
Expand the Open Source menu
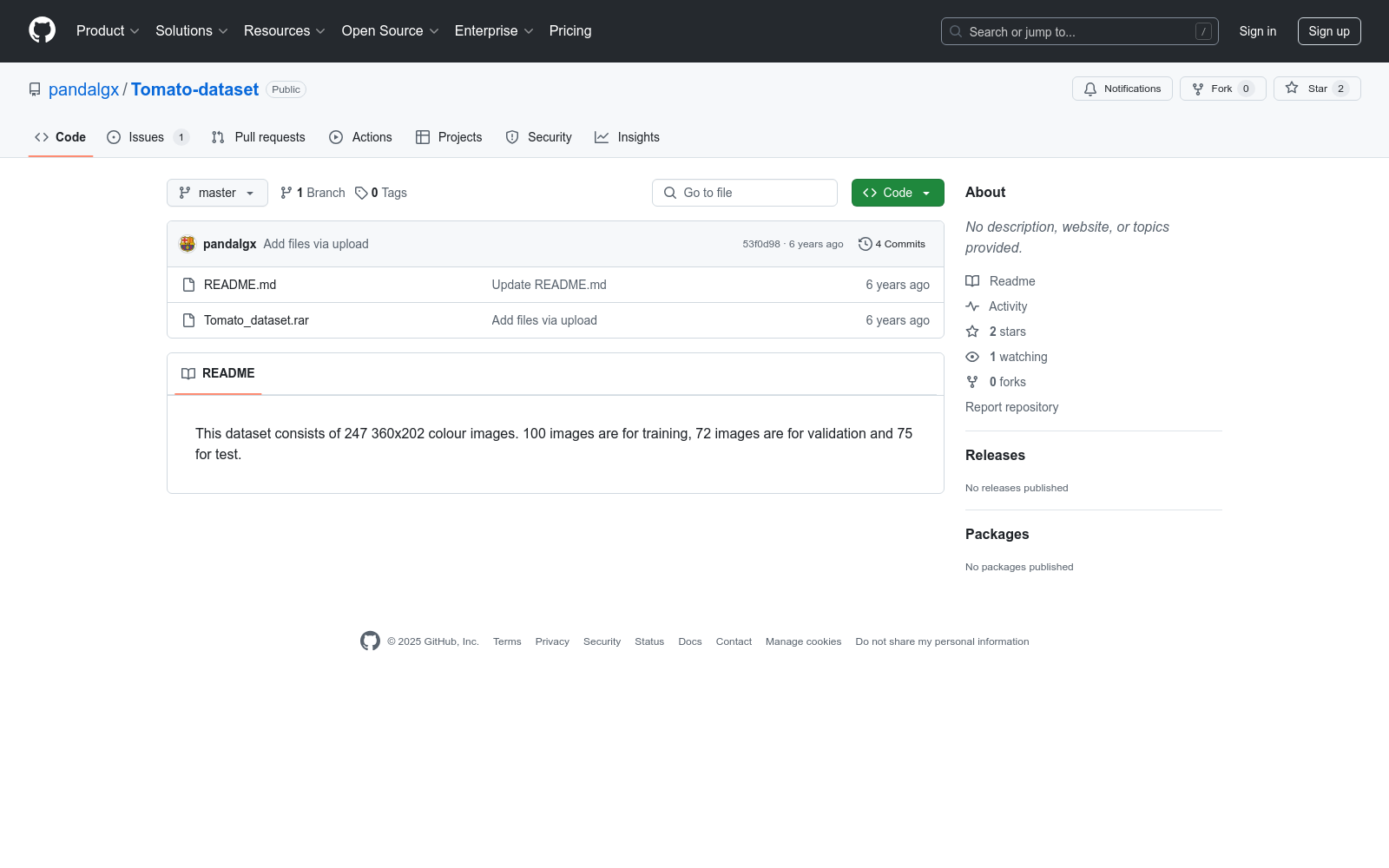391,31
